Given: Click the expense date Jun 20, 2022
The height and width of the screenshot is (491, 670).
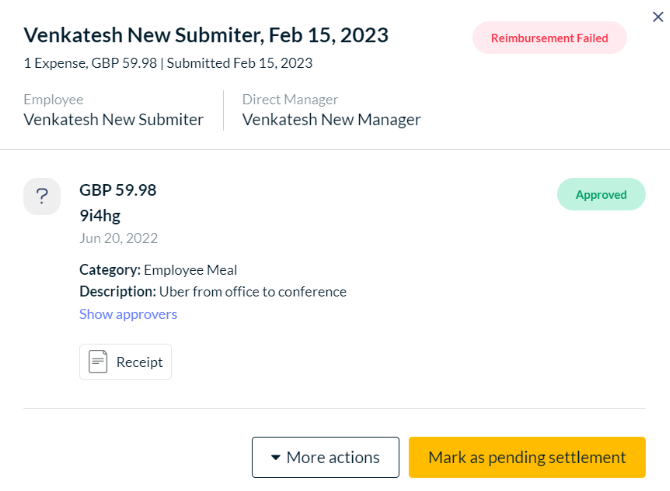Looking at the screenshot, I should tap(118, 238).
